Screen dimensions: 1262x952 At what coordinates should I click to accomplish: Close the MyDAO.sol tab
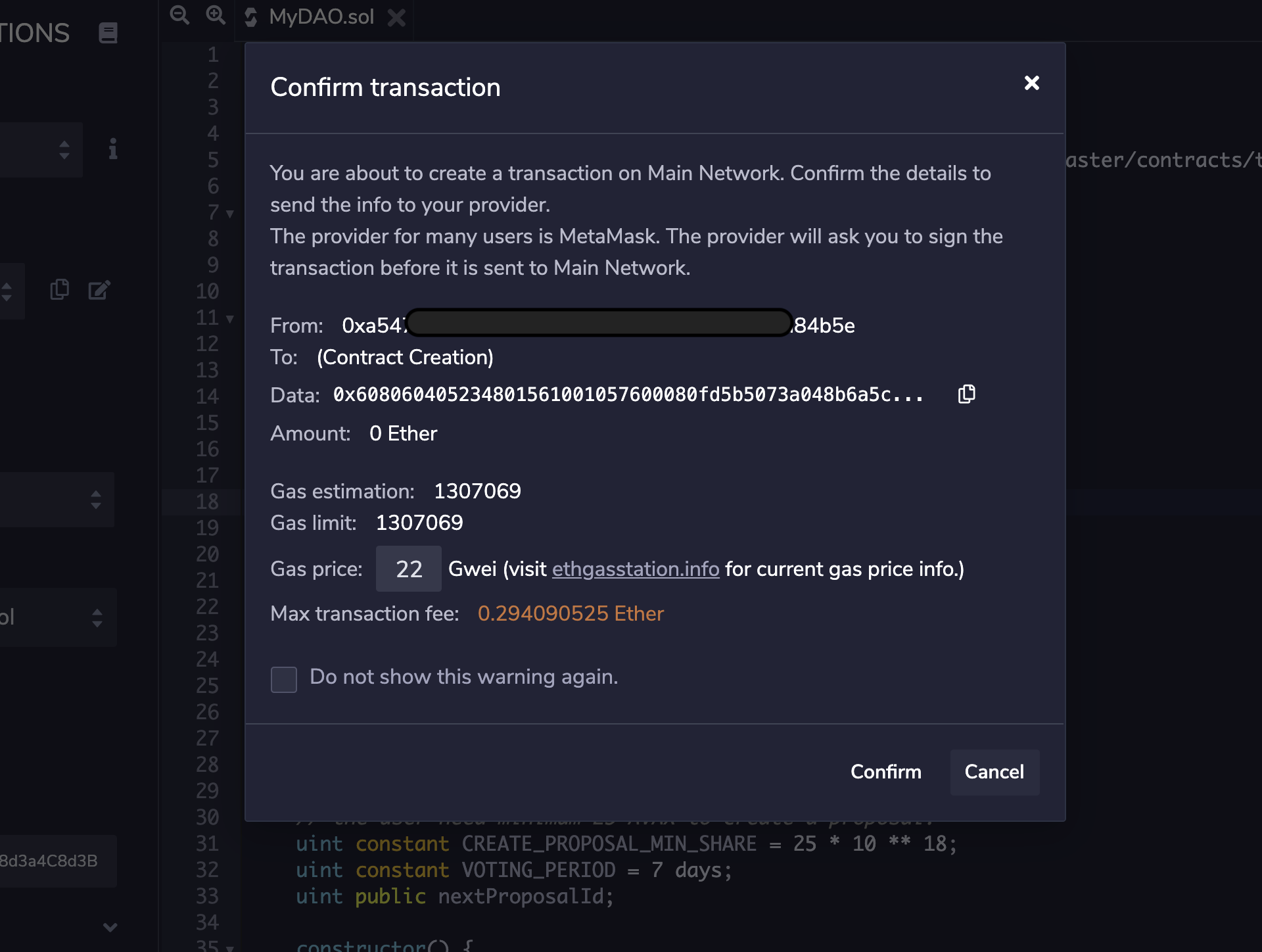[x=396, y=17]
